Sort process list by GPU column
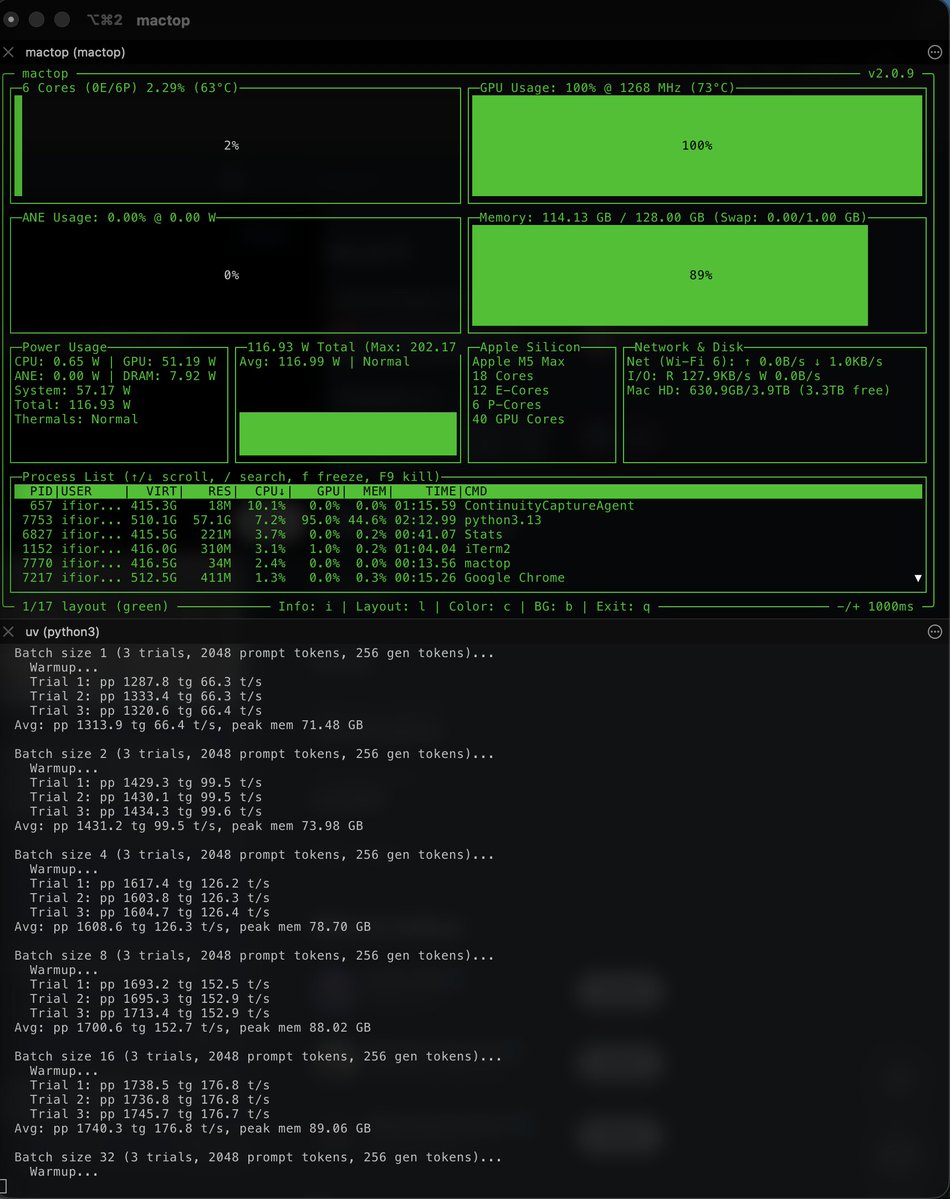Image resolution: width=950 pixels, height=1199 pixels. (x=328, y=491)
